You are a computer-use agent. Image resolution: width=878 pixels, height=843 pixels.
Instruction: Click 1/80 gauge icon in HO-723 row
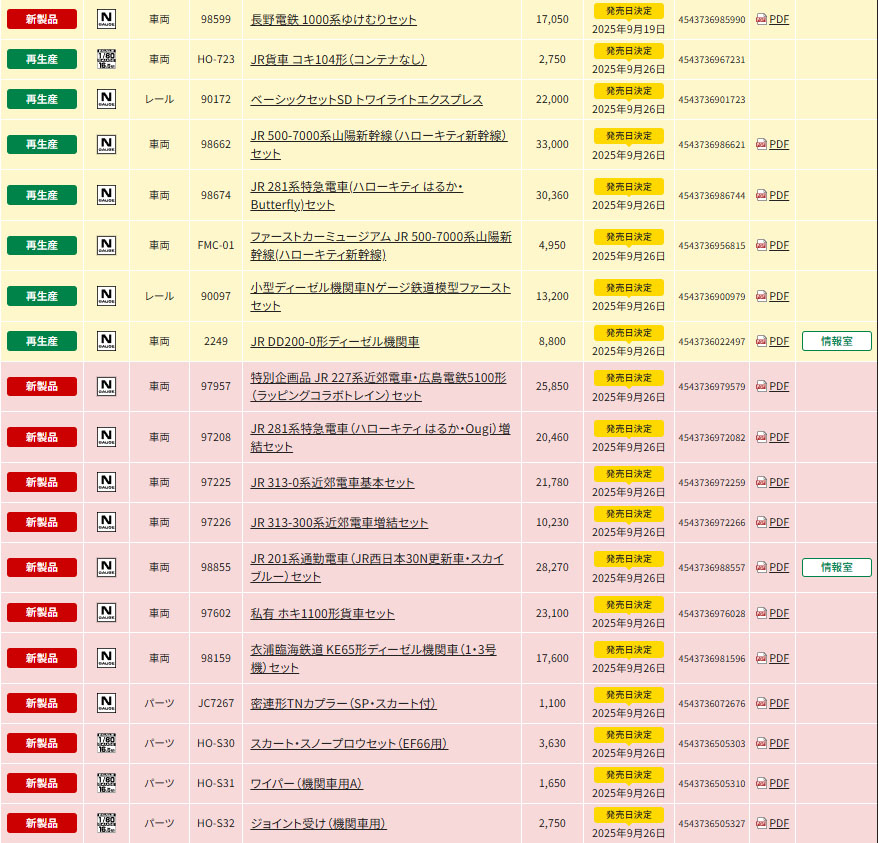click(106, 59)
